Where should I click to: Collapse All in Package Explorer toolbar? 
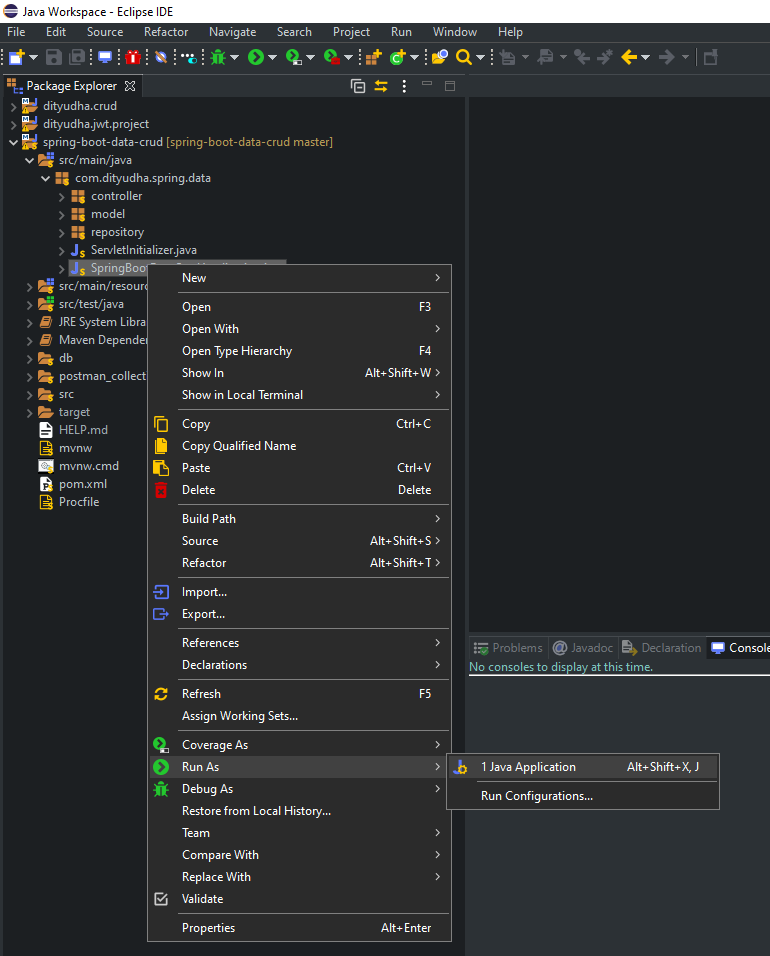tap(357, 86)
